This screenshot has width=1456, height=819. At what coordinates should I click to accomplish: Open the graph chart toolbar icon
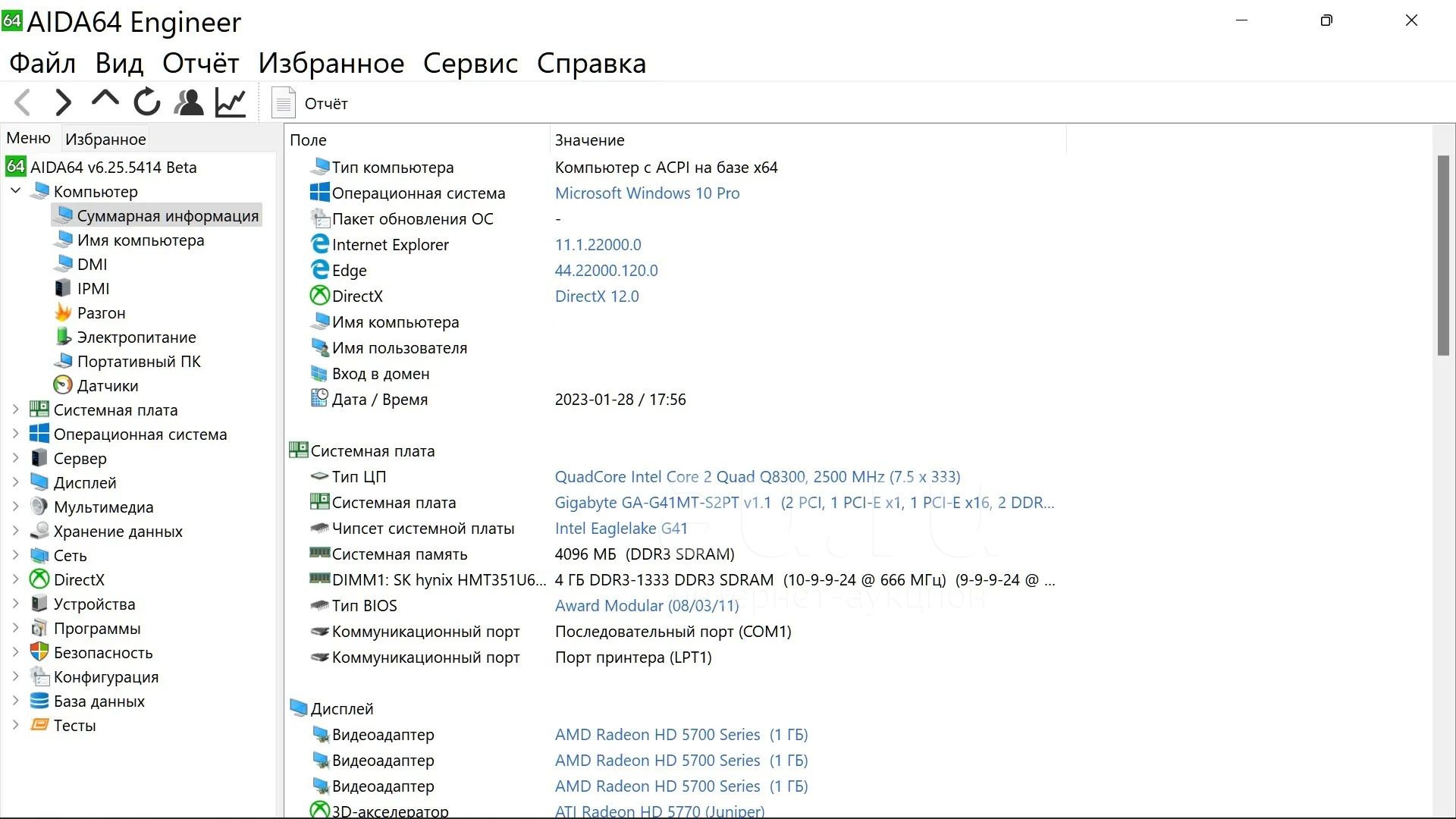click(231, 102)
